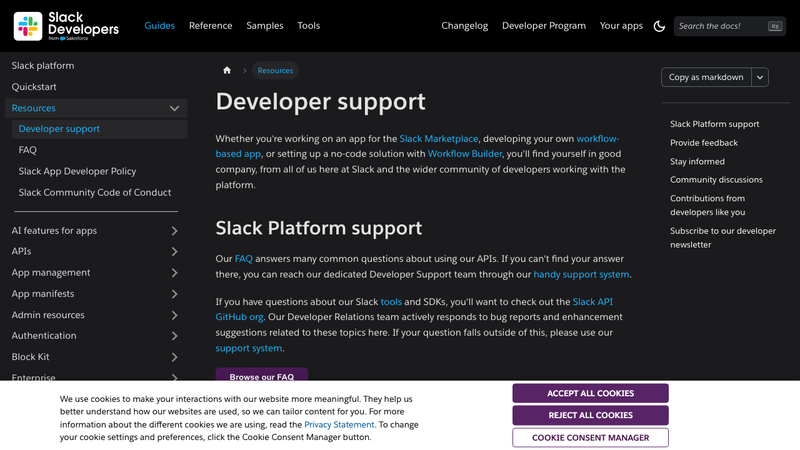Open the Developer Program link
This screenshot has width=800, height=450.
tap(544, 26)
